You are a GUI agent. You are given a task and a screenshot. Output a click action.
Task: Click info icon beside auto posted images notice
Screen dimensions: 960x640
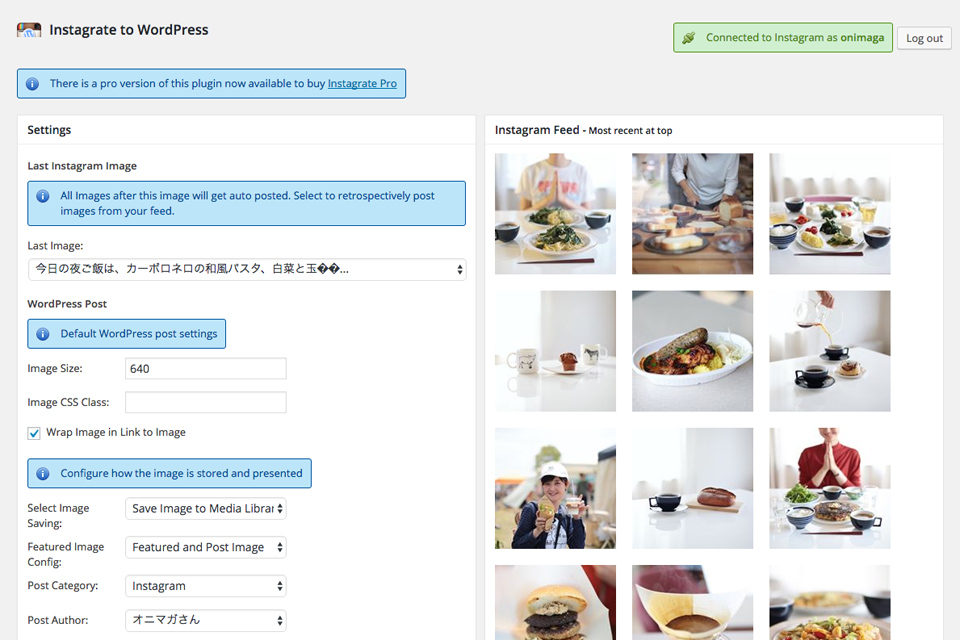coord(43,196)
